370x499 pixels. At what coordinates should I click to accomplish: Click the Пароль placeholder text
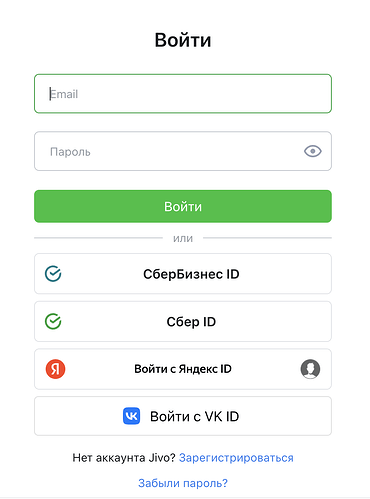point(70,152)
